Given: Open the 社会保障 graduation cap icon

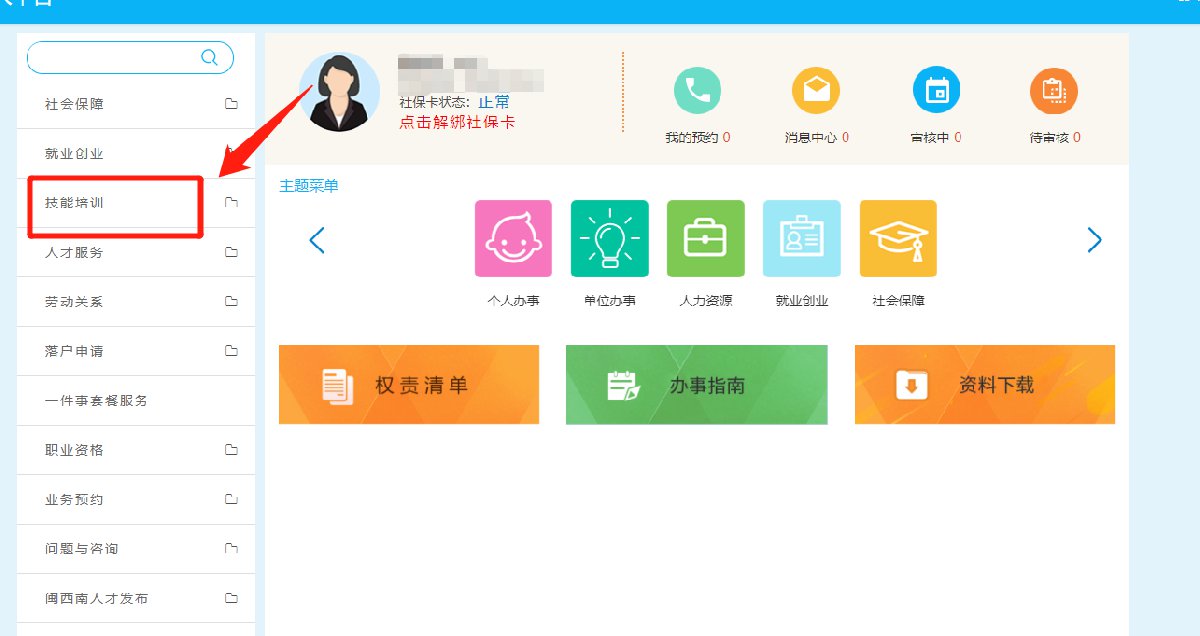Looking at the screenshot, I should pyautogui.click(x=898, y=238).
